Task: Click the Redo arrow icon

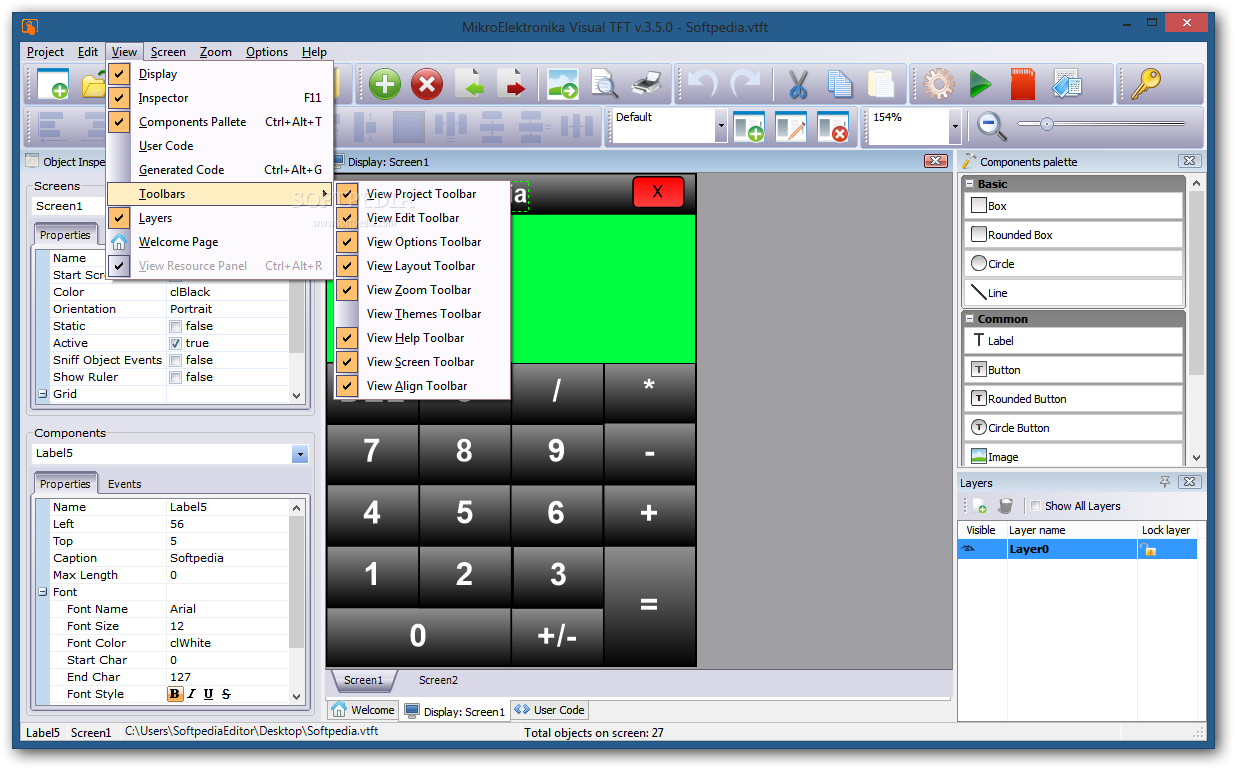Action: tap(744, 84)
